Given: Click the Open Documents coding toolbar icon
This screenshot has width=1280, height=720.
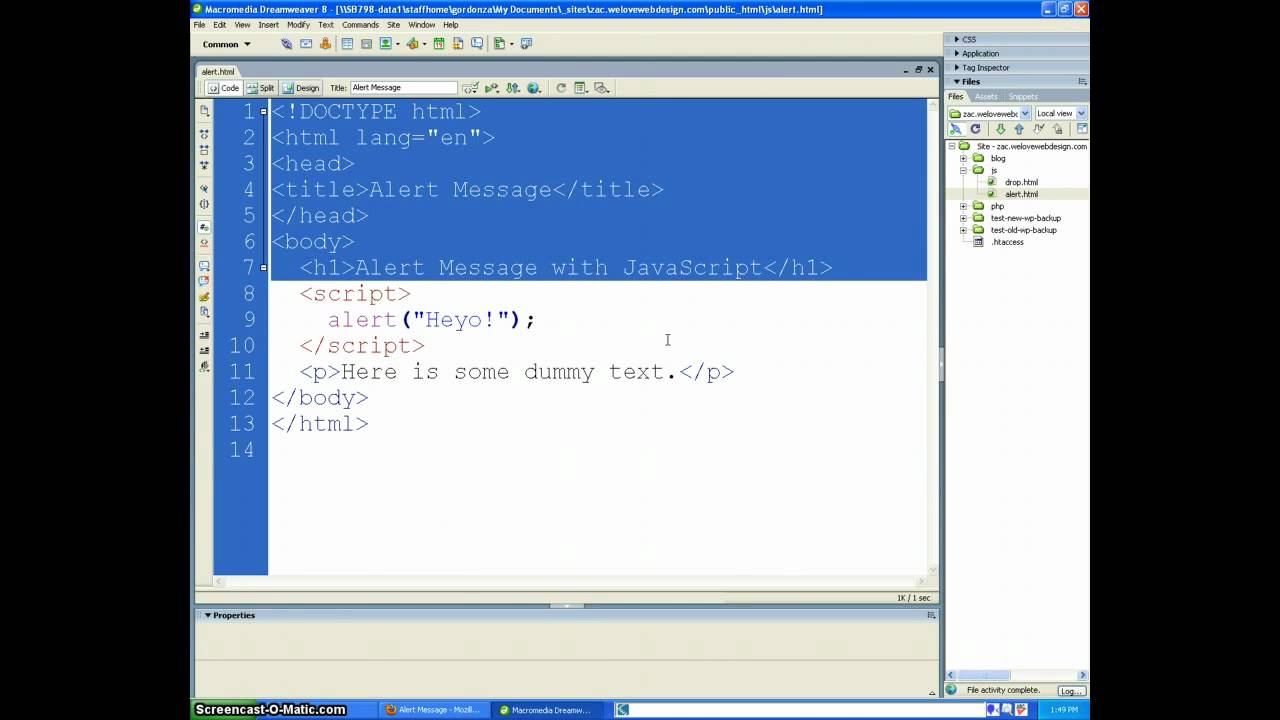Looking at the screenshot, I should click(x=204, y=111).
